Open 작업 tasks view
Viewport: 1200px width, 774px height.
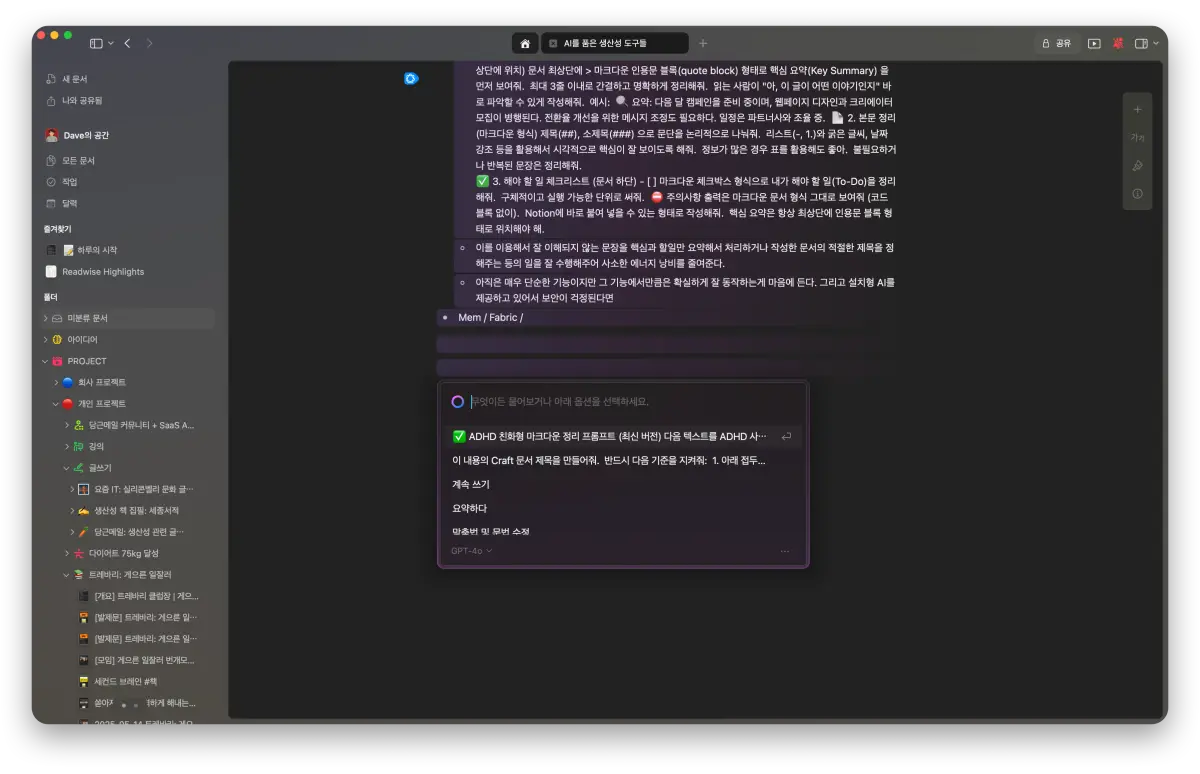coord(62,182)
